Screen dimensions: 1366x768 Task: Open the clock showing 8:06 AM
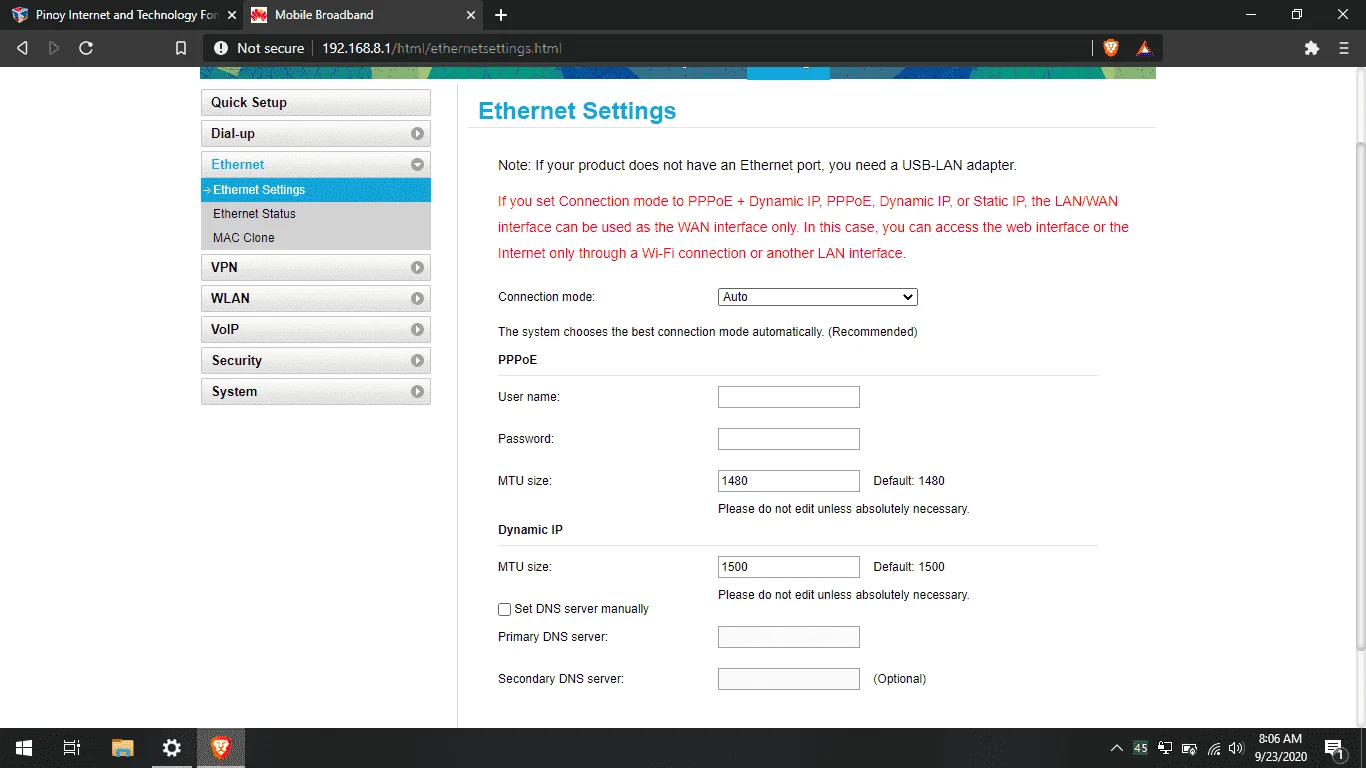(x=1281, y=748)
